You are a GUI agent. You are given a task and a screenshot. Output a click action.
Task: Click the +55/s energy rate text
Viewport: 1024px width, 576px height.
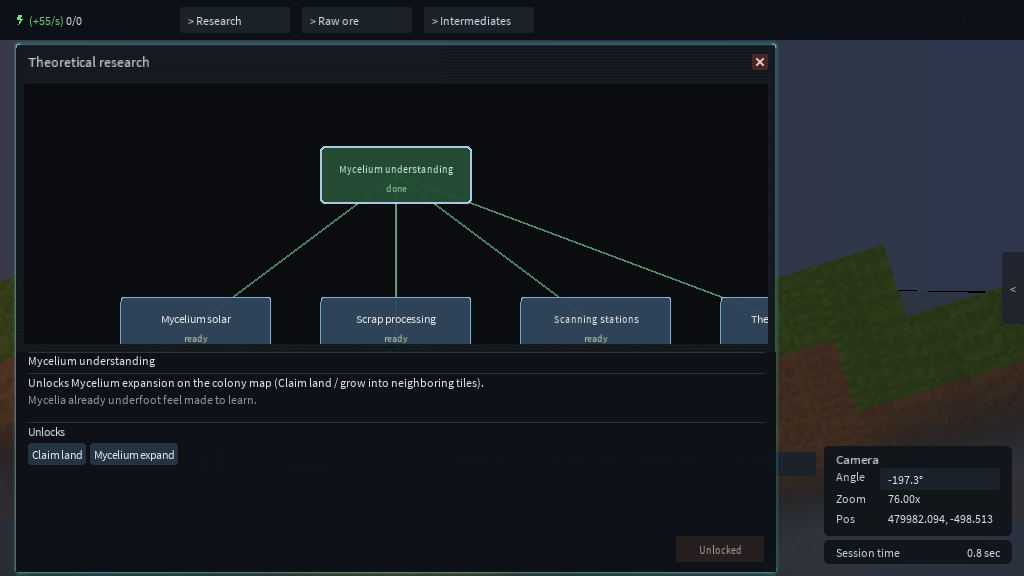tap(46, 21)
